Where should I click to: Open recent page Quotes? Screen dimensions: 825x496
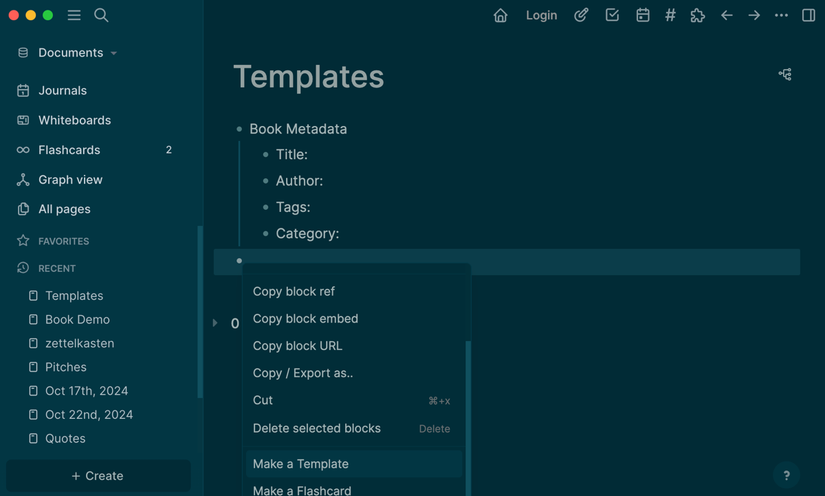pos(65,438)
